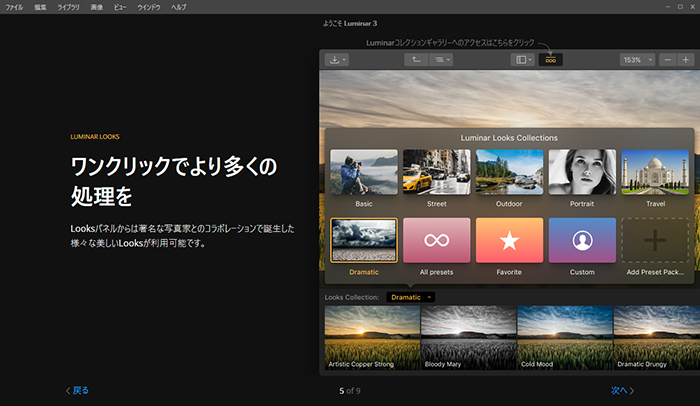
Task: Open the All presets infinity tile
Action: click(x=437, y=240)
